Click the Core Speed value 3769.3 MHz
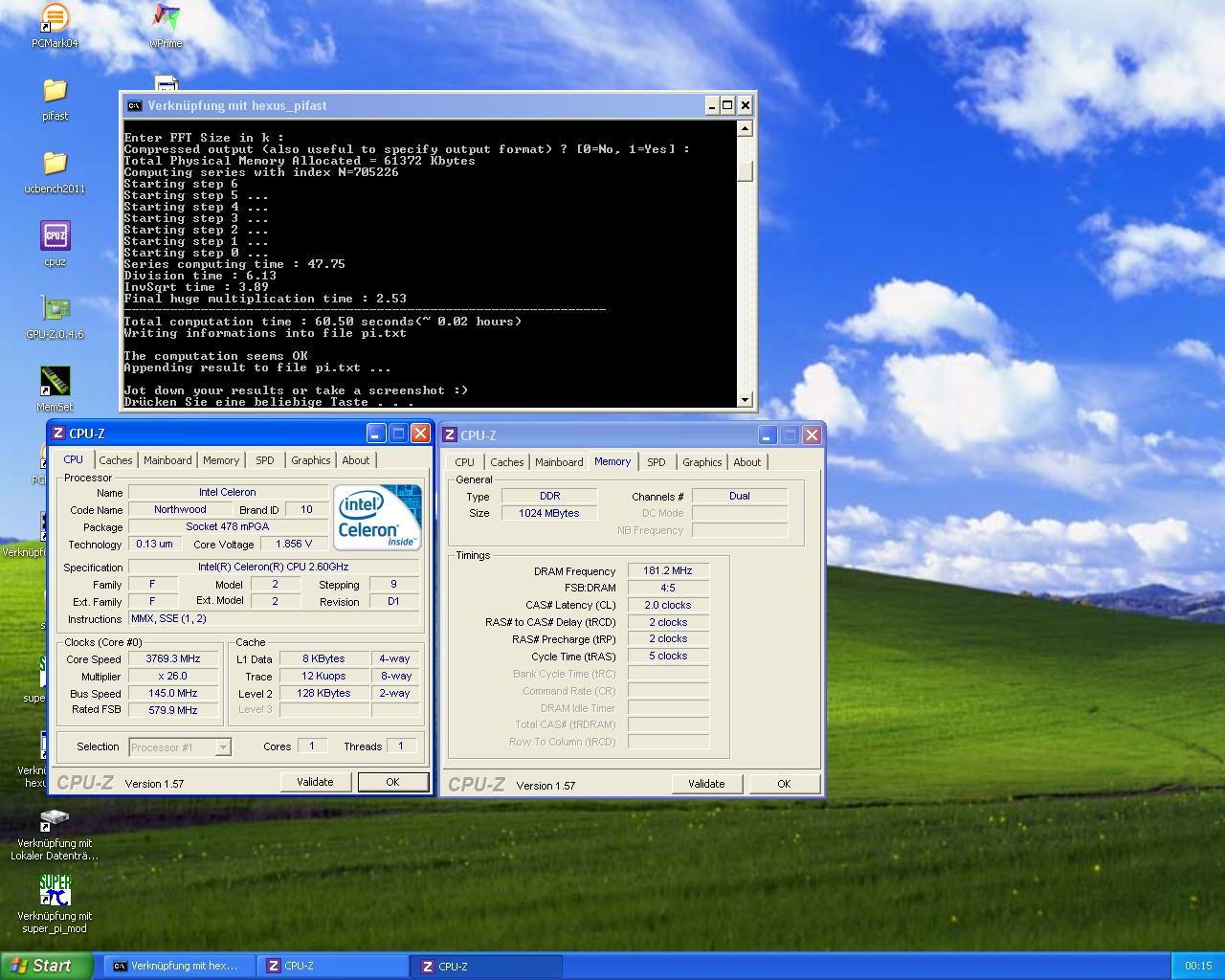This screenshot has height=980, width=1225. (172, 658)
